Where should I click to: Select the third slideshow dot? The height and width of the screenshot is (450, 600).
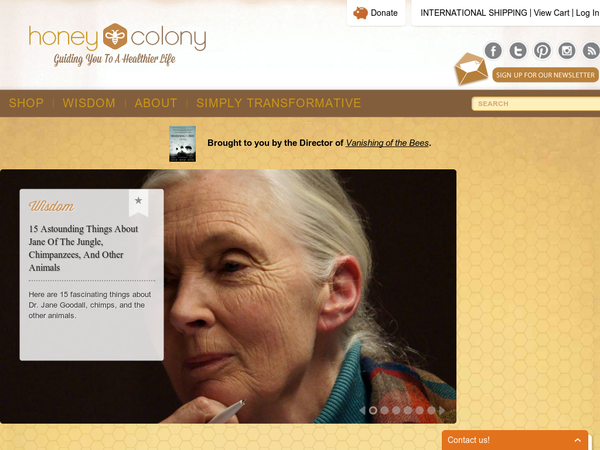396,410
